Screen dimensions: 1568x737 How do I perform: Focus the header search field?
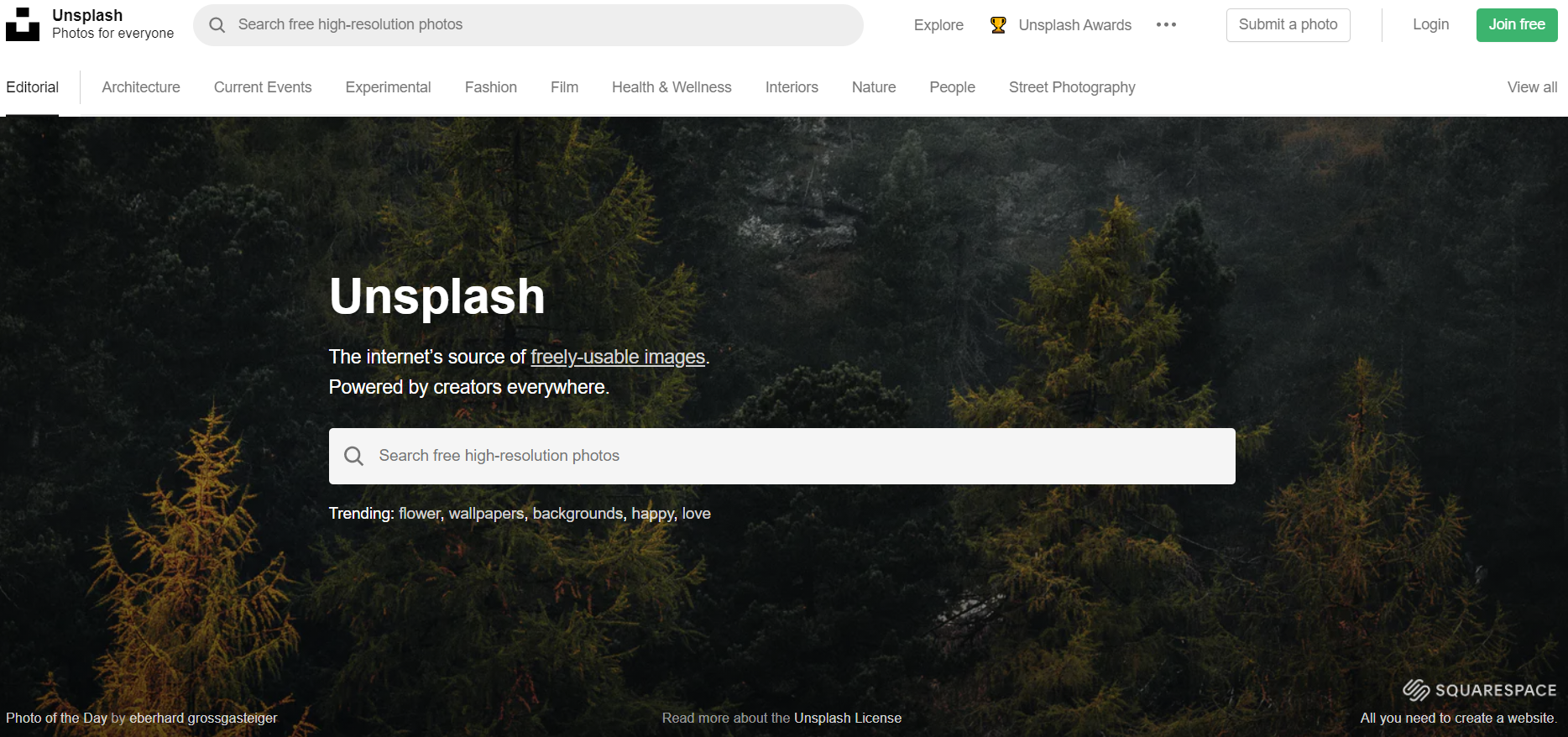click(528, 25)
